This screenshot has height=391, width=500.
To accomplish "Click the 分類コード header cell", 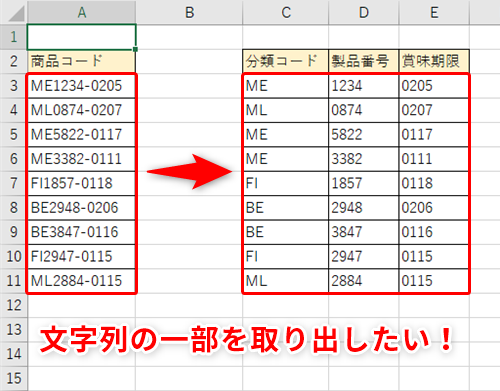I will click(286, 61).
